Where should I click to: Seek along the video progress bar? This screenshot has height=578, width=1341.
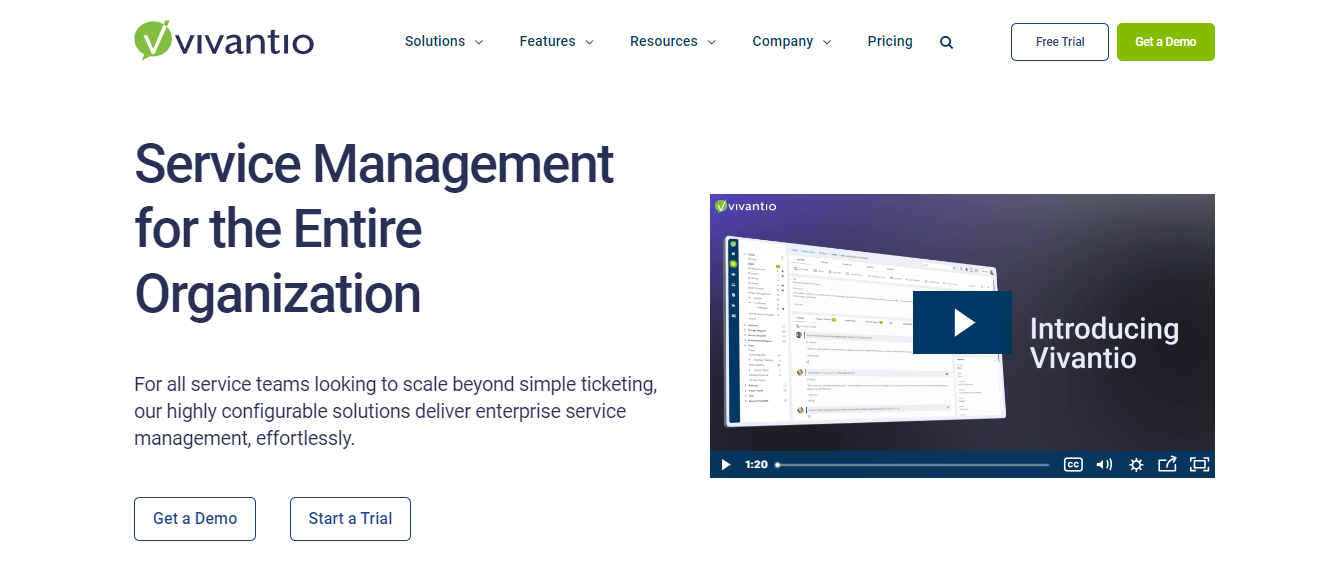(x=912, y=464)
